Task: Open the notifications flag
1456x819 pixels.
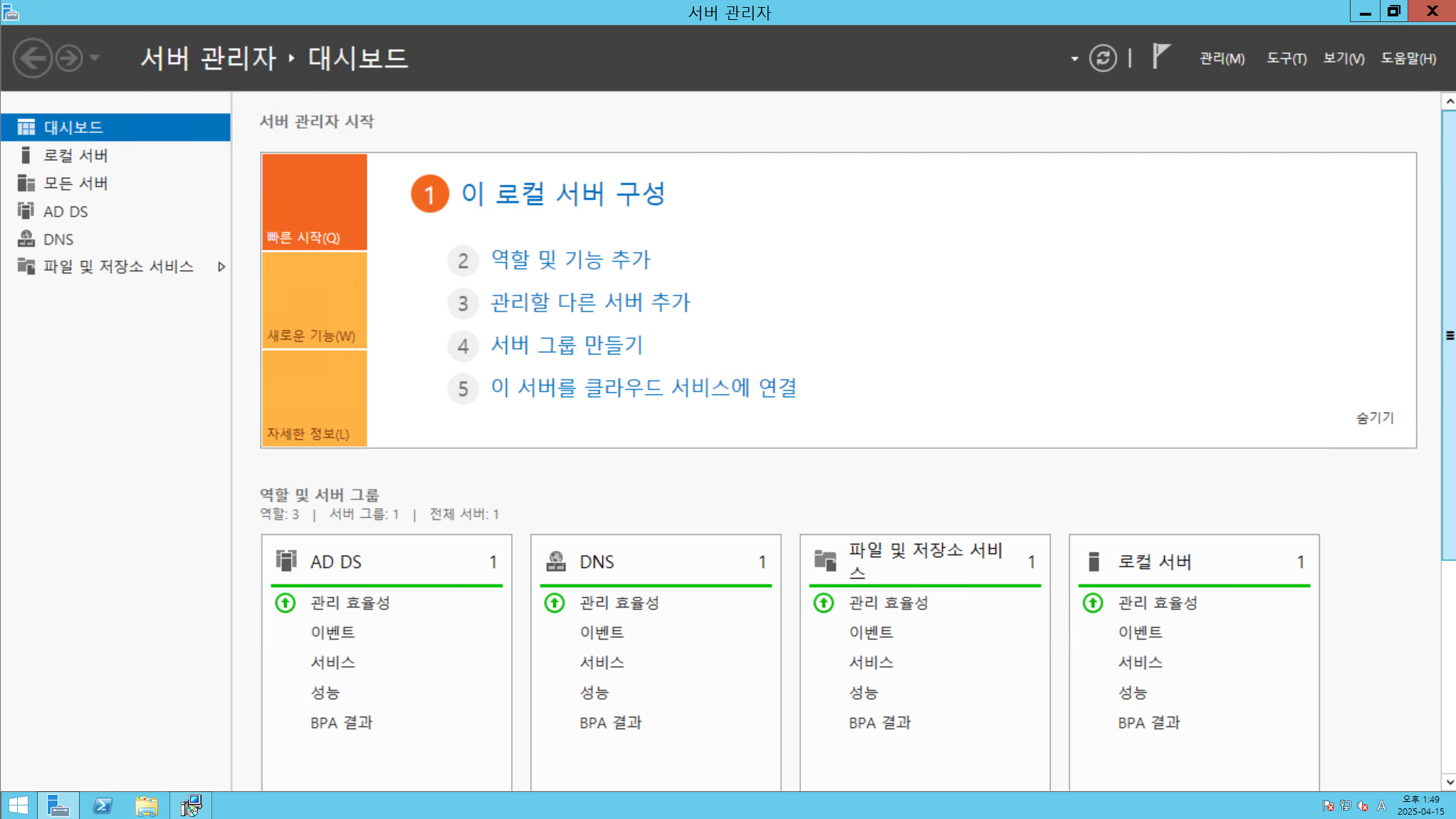Action: point(1161,56)
